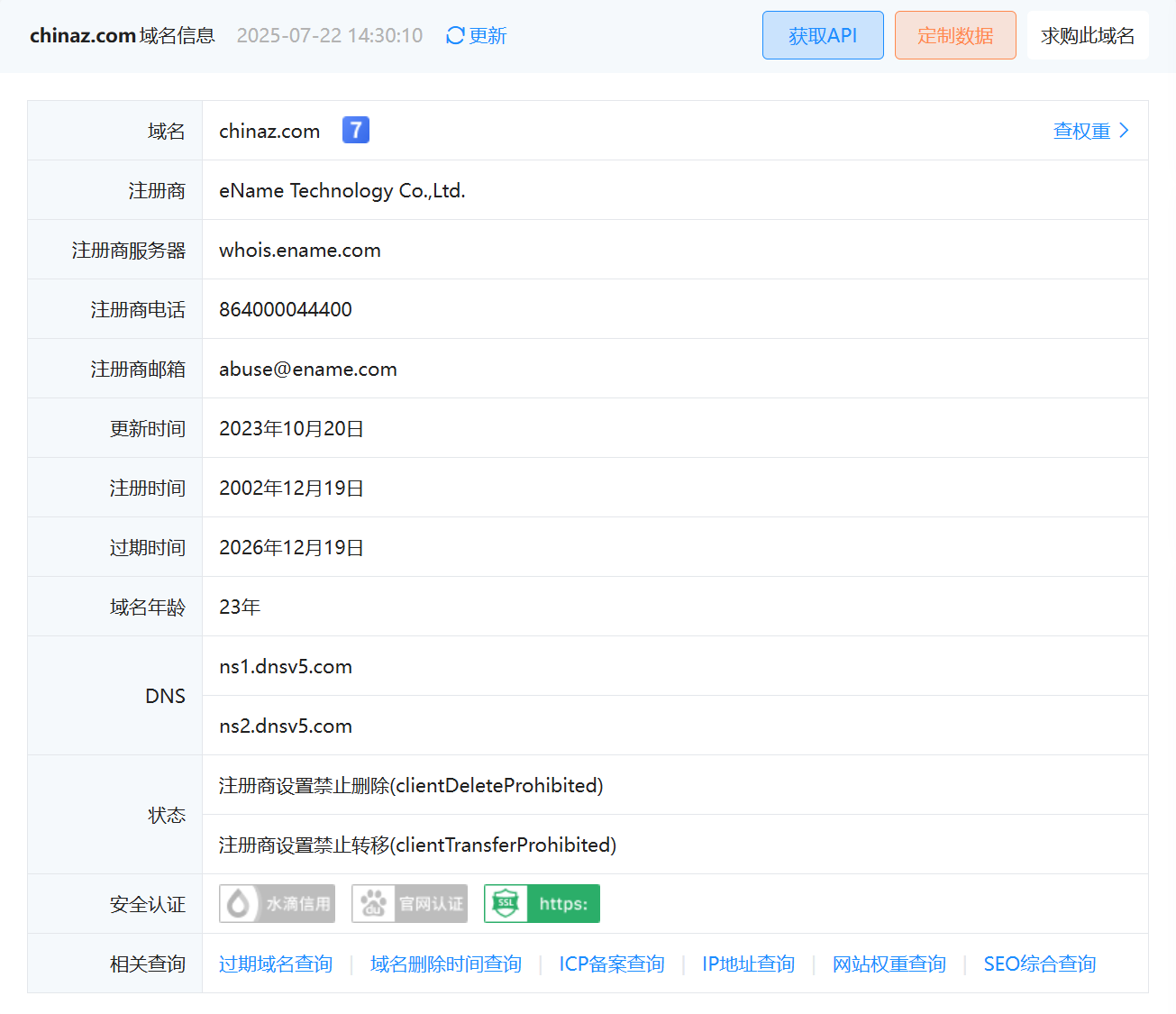Click the water-drop icon inside the credit badge
1176x1014 pixels.
click(x=238, y=903)
